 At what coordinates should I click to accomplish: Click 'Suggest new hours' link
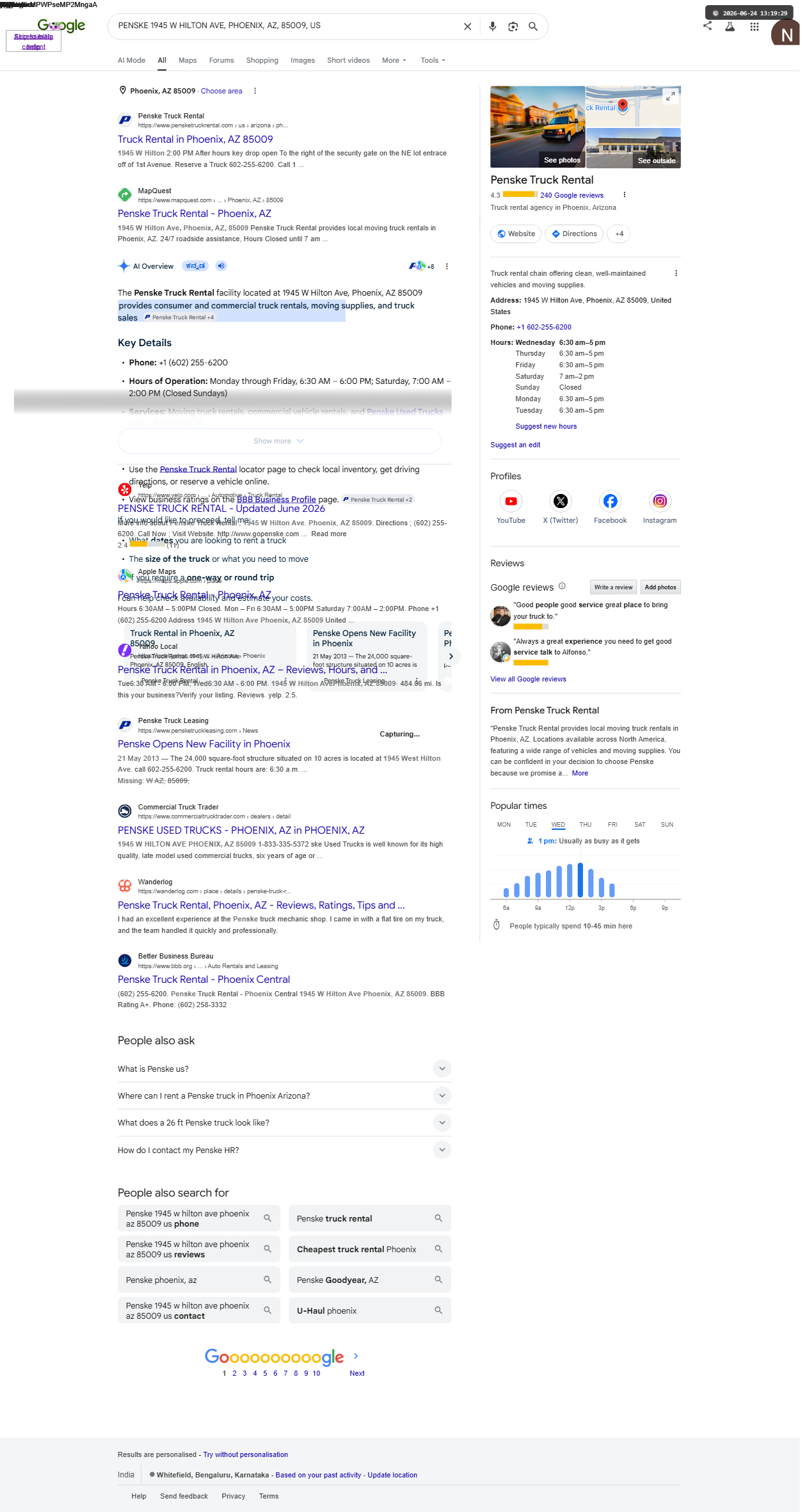click(x=546, y=426)
